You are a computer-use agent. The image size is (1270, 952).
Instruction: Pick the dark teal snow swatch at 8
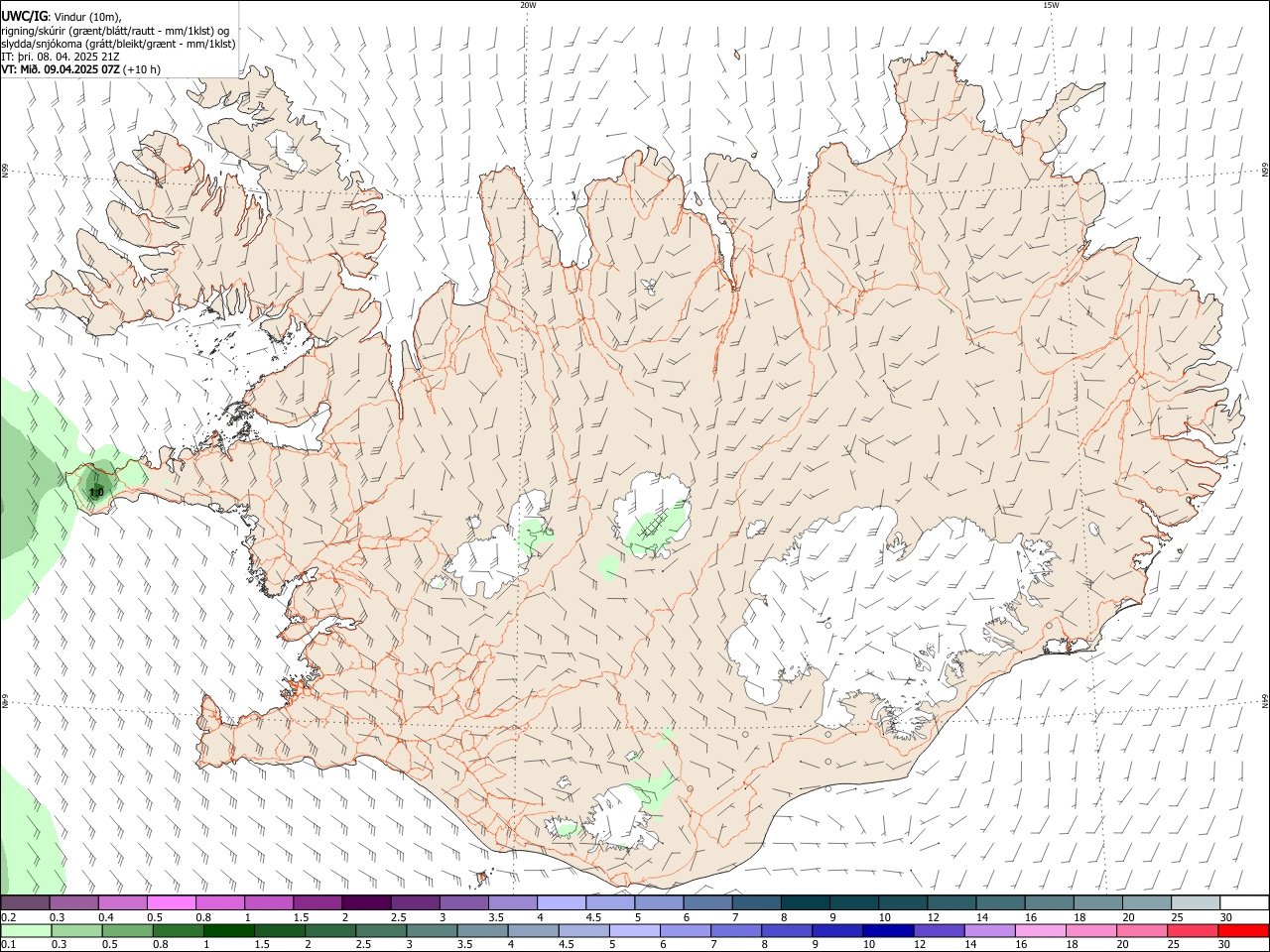coord(805,902)
